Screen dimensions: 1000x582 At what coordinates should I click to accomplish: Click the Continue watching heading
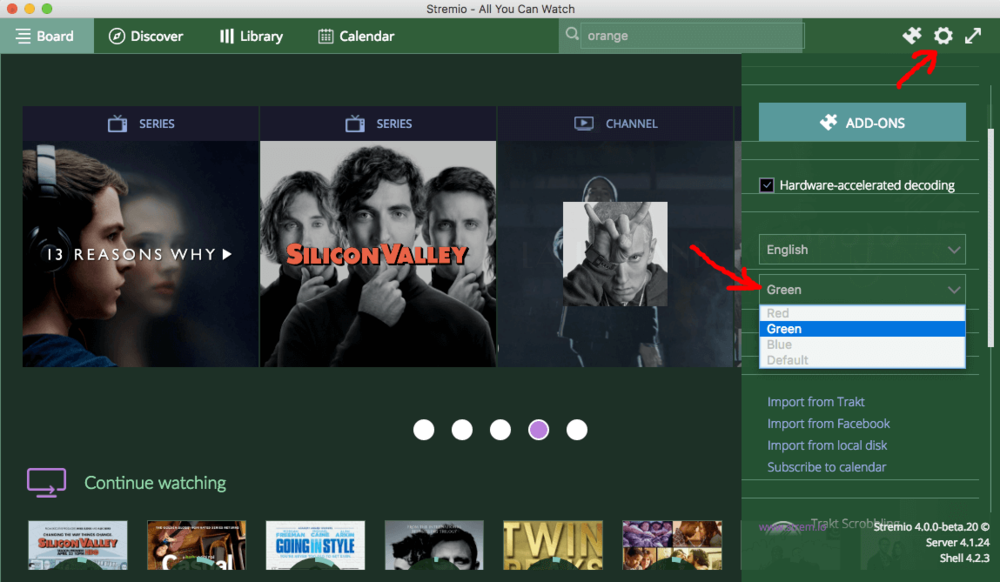(155, 483)
